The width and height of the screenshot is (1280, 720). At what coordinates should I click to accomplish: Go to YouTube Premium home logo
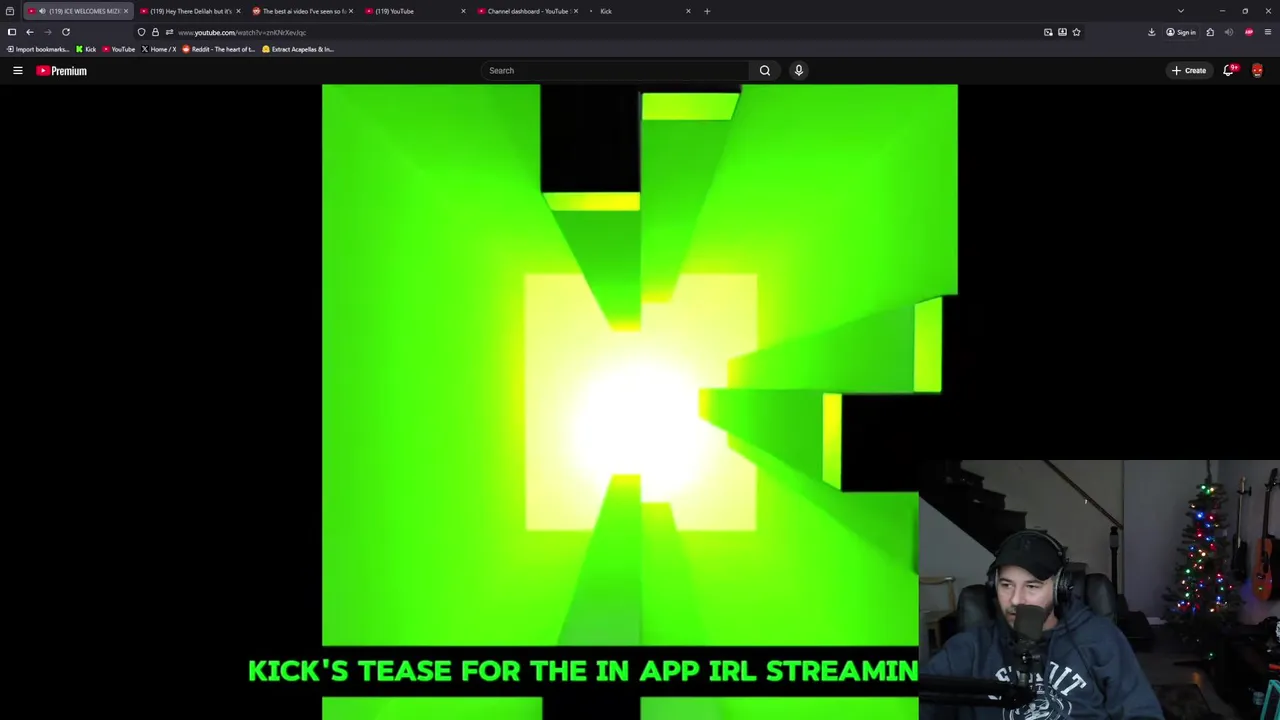pyautogui.click(x=62, y=70)
